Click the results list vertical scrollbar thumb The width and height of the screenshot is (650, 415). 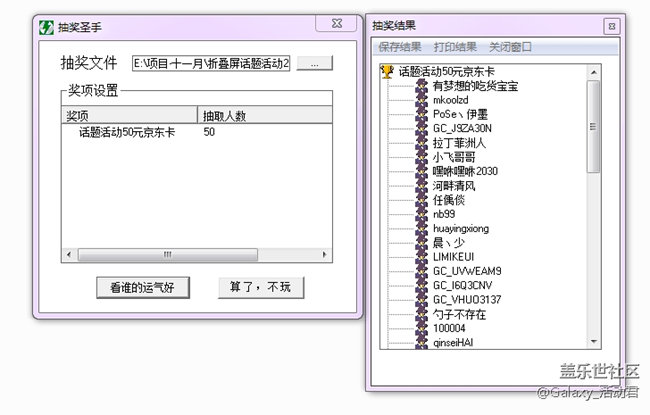point(594,126)
